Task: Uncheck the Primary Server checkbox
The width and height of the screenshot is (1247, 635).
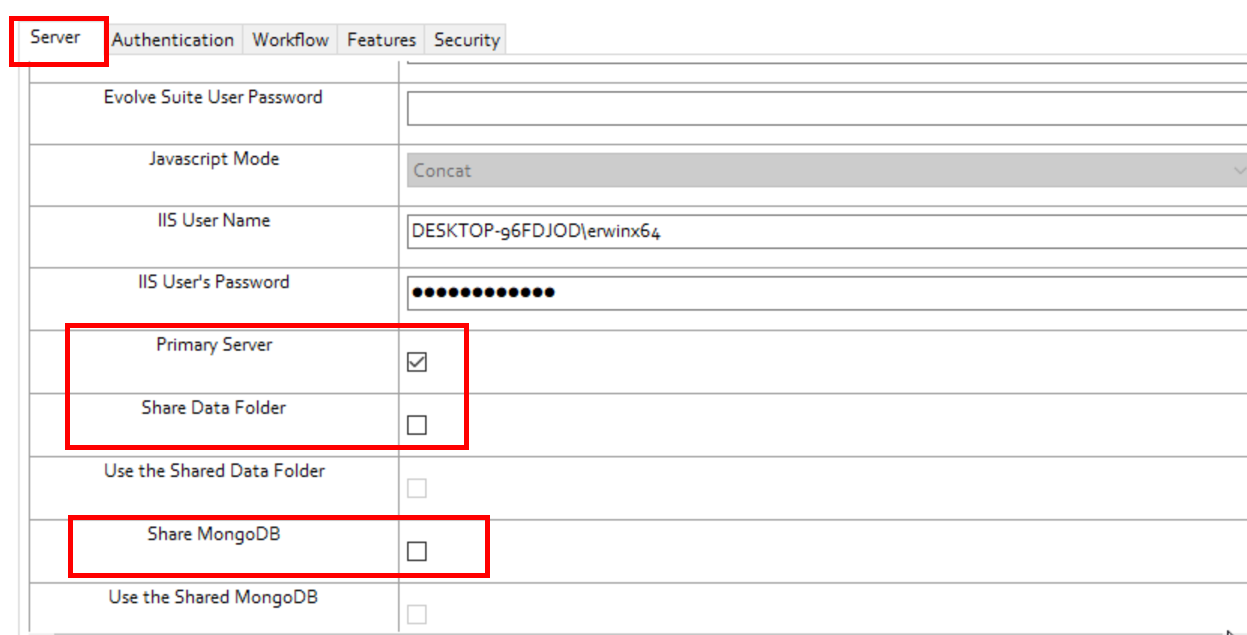Action: pyautogui.click(x=417, y=362)
